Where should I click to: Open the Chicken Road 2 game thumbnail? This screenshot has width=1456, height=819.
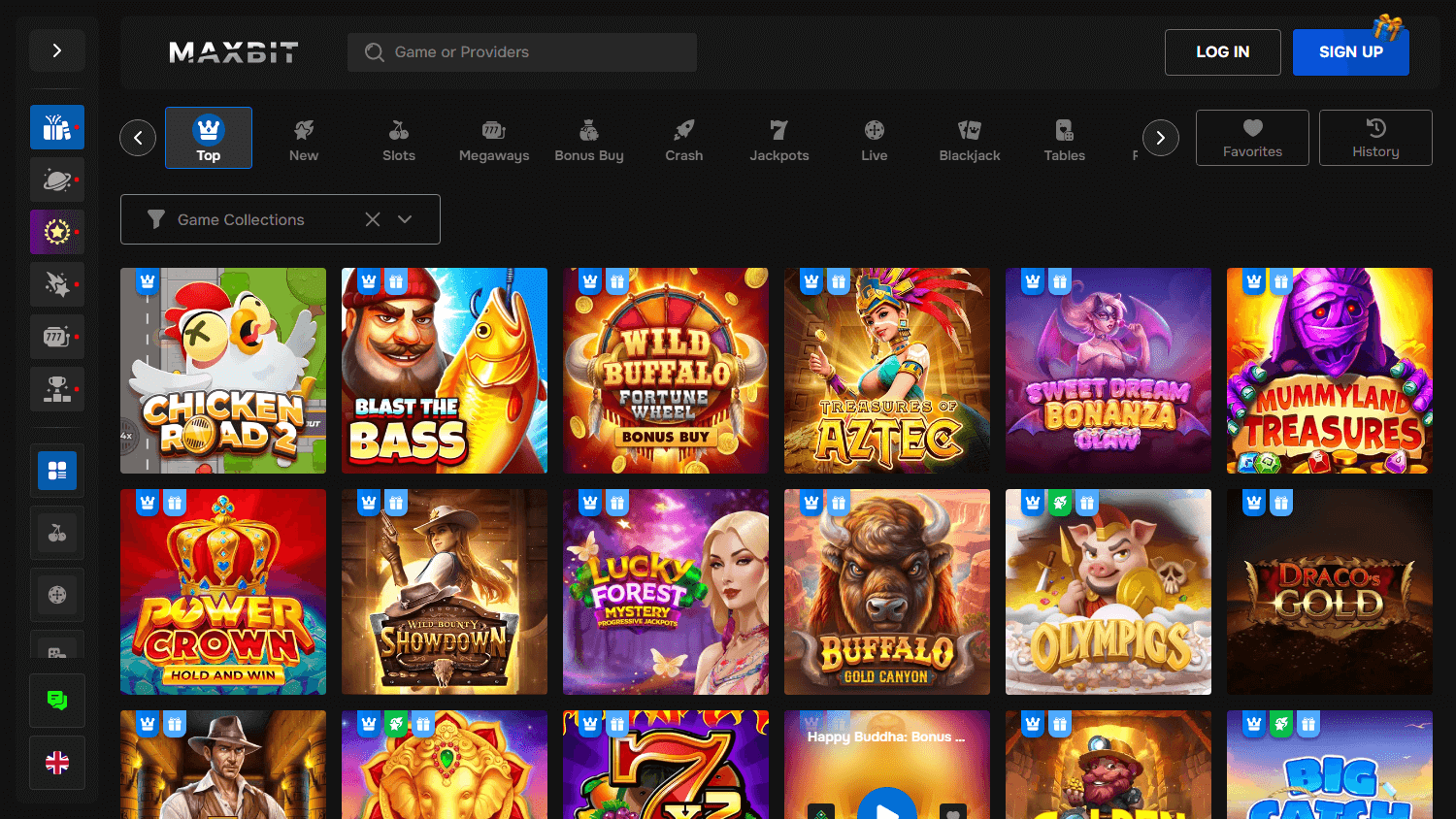(222, 370)
